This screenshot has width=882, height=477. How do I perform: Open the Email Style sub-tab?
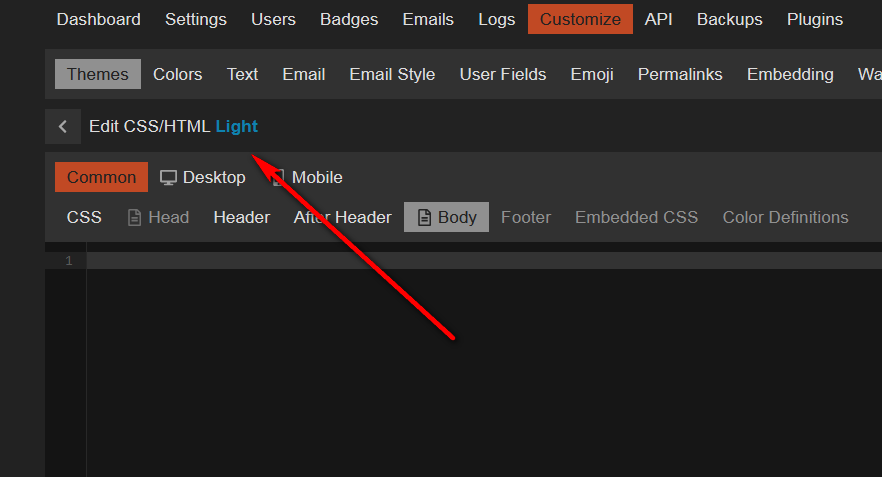pos(392,74)
